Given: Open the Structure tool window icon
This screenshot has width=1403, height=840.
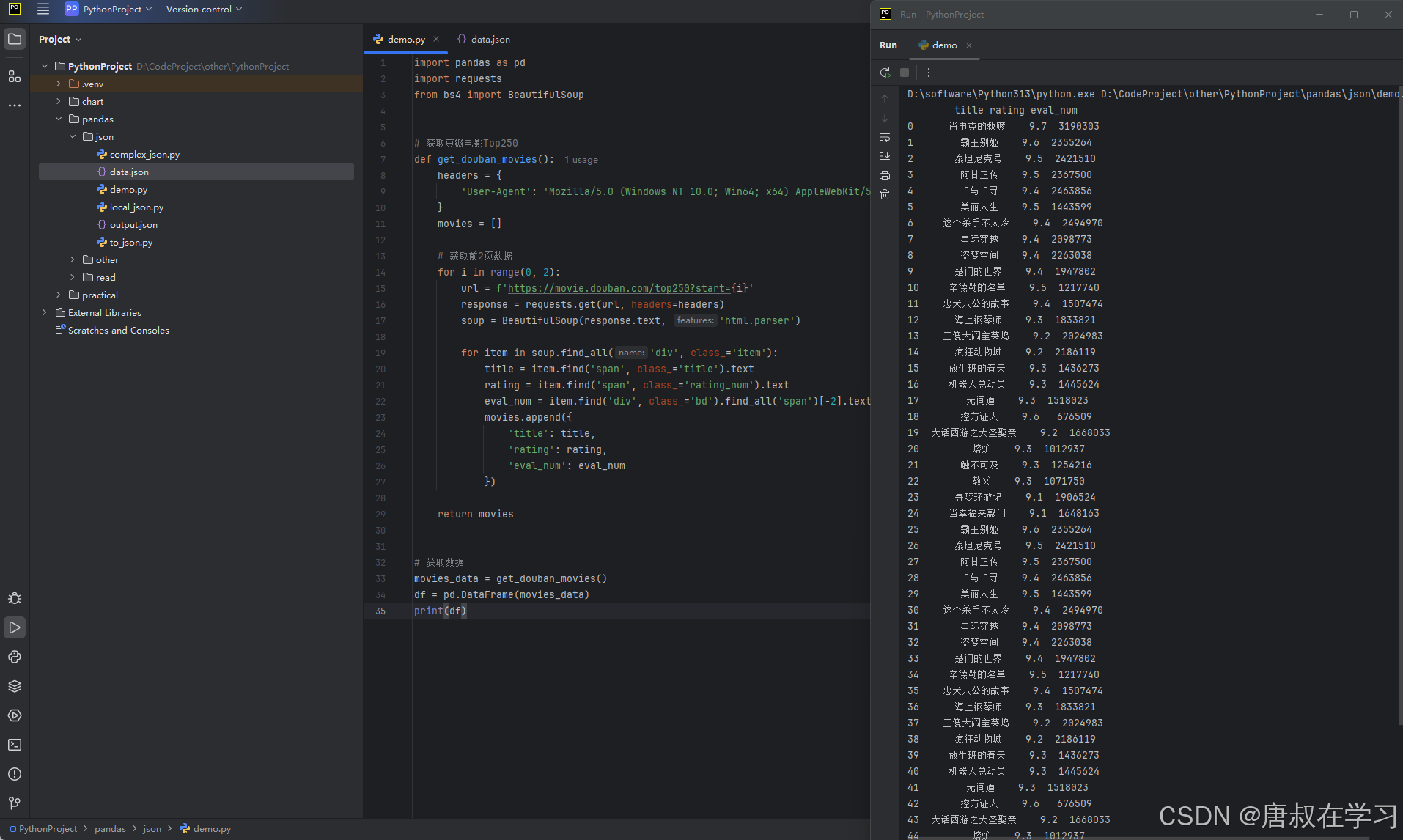Looking at the screenshot, I should coord(15,76).
